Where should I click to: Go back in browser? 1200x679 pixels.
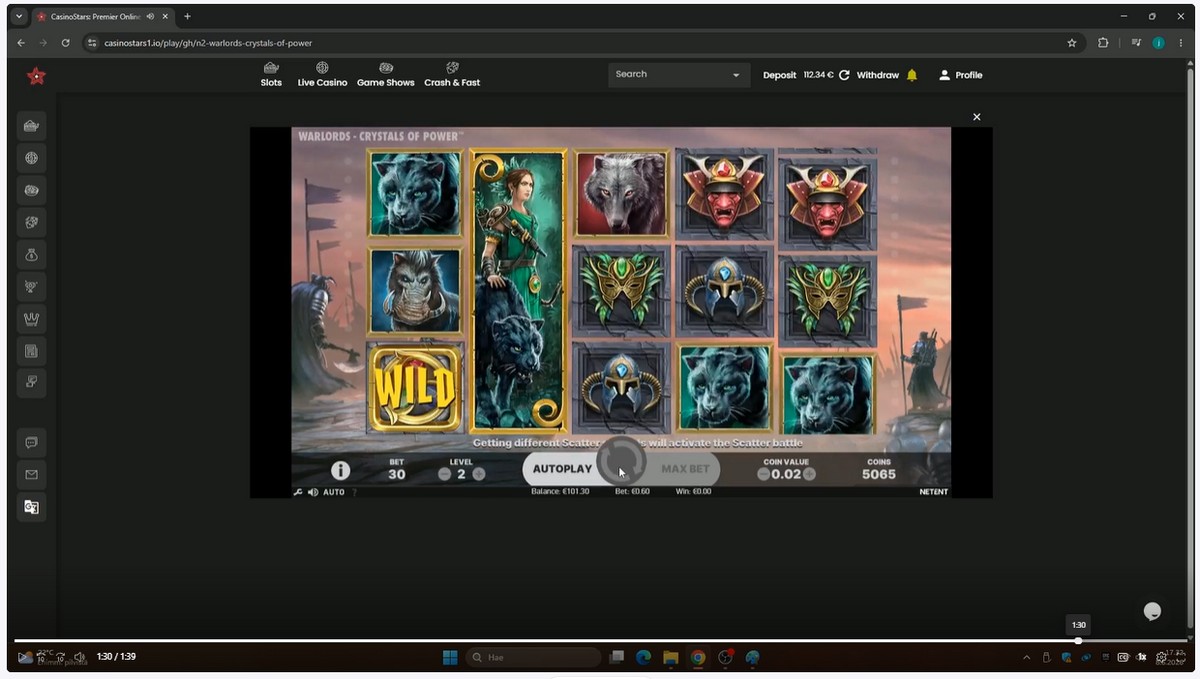tap(21, 43)
